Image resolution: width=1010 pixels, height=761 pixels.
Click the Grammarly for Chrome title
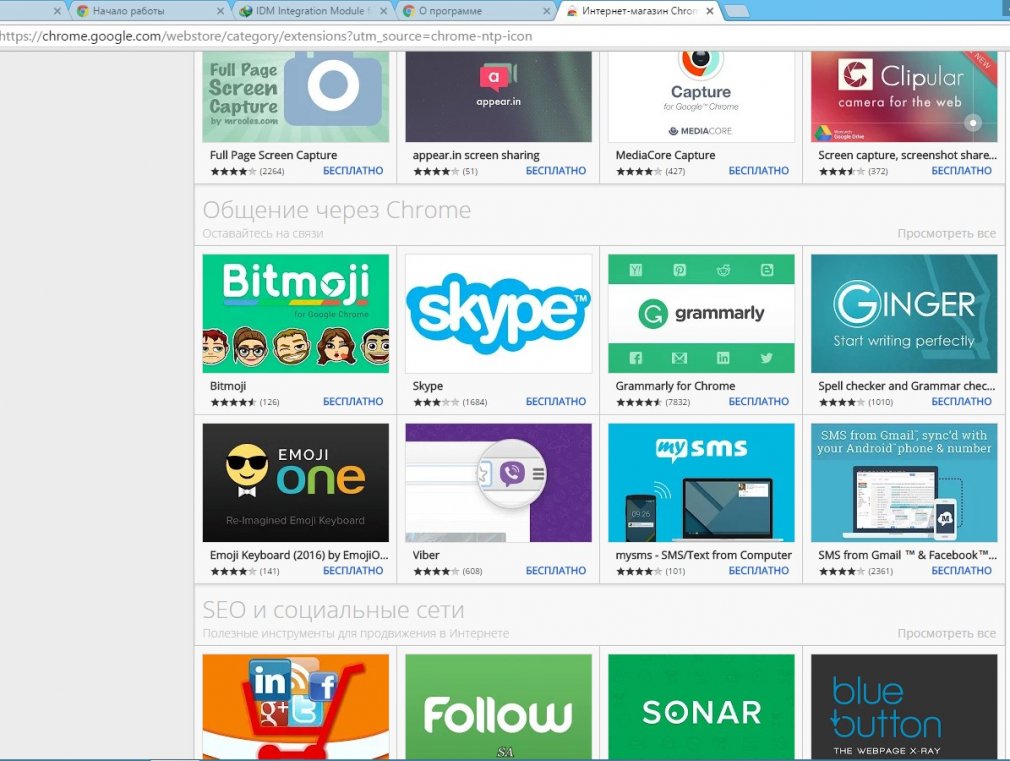tap(675, 386)
